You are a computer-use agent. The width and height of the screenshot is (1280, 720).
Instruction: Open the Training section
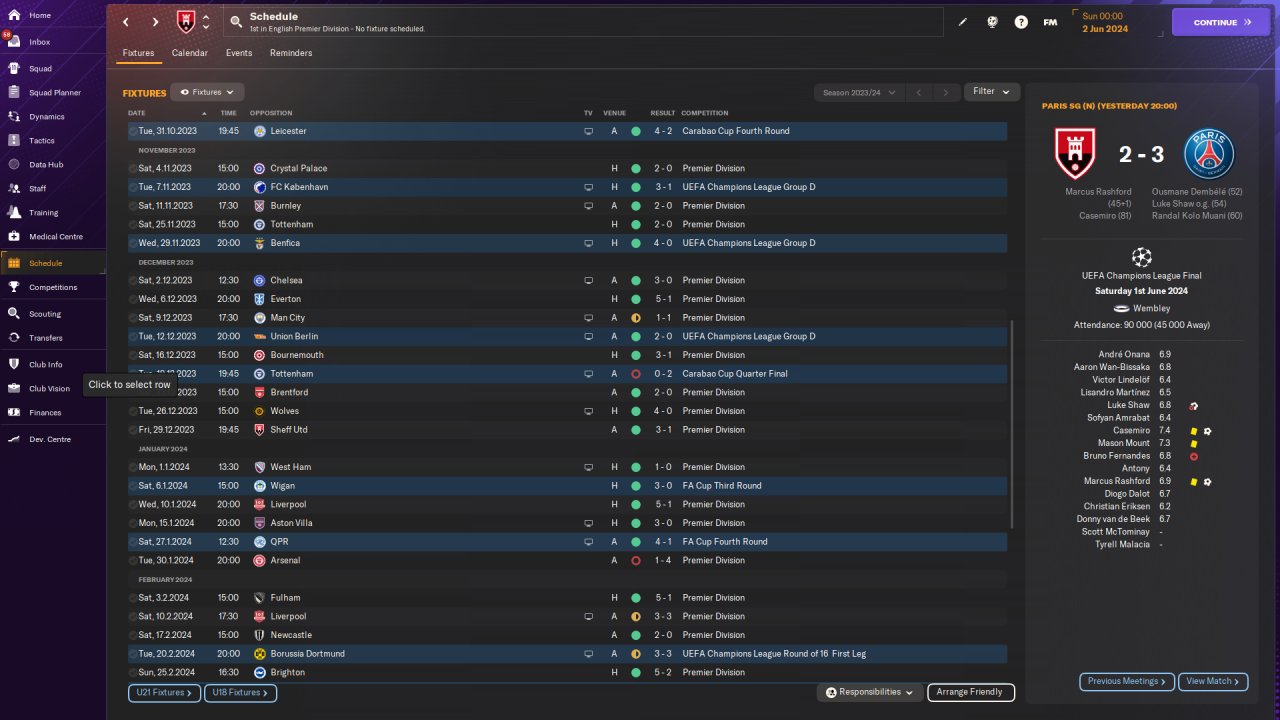tap(43, 213)
